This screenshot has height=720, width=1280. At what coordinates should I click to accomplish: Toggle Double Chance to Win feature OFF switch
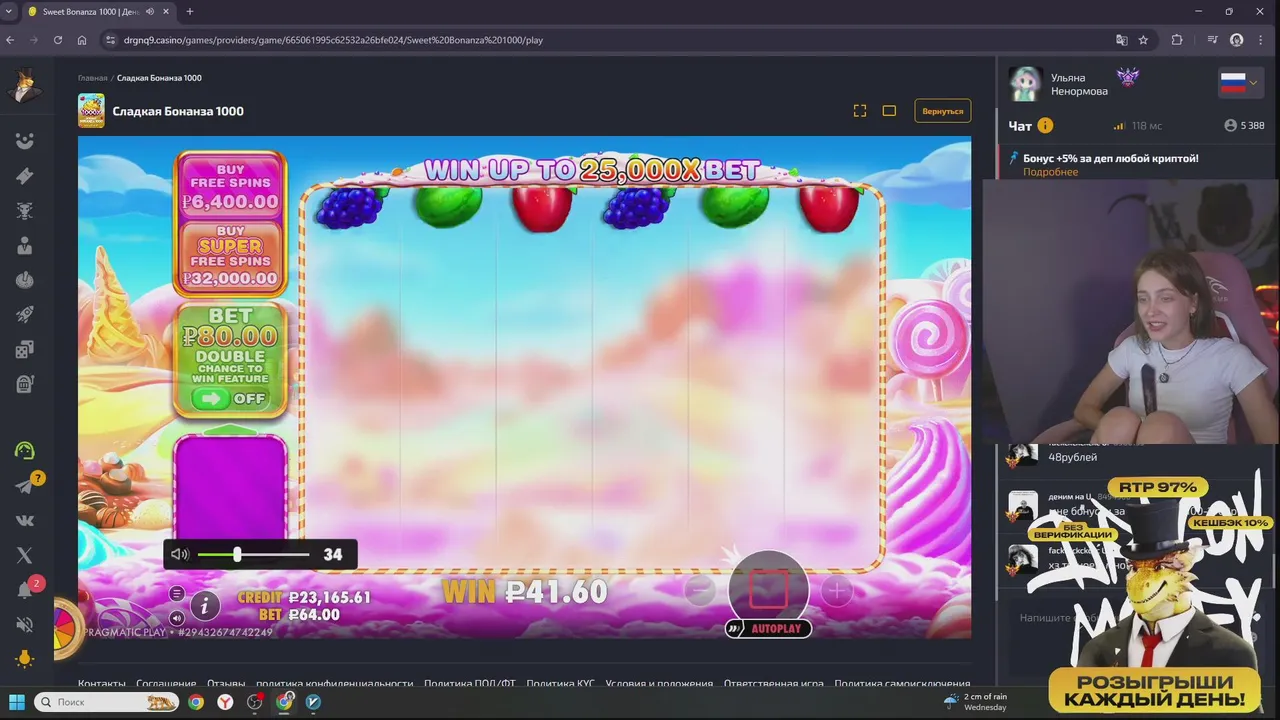tap(231, 398)
